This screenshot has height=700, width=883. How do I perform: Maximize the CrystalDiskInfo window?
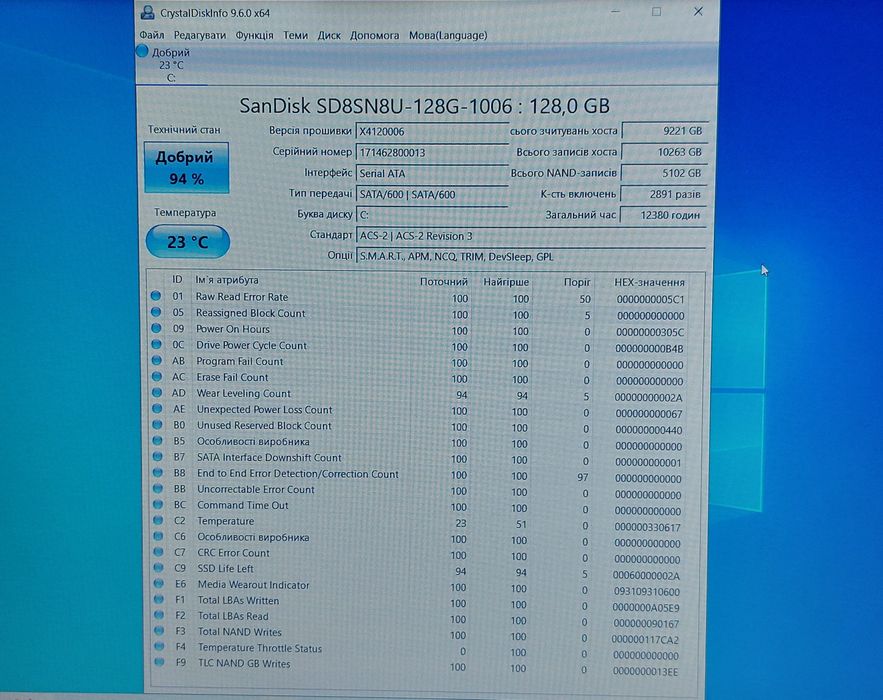[x=656, y=11]
